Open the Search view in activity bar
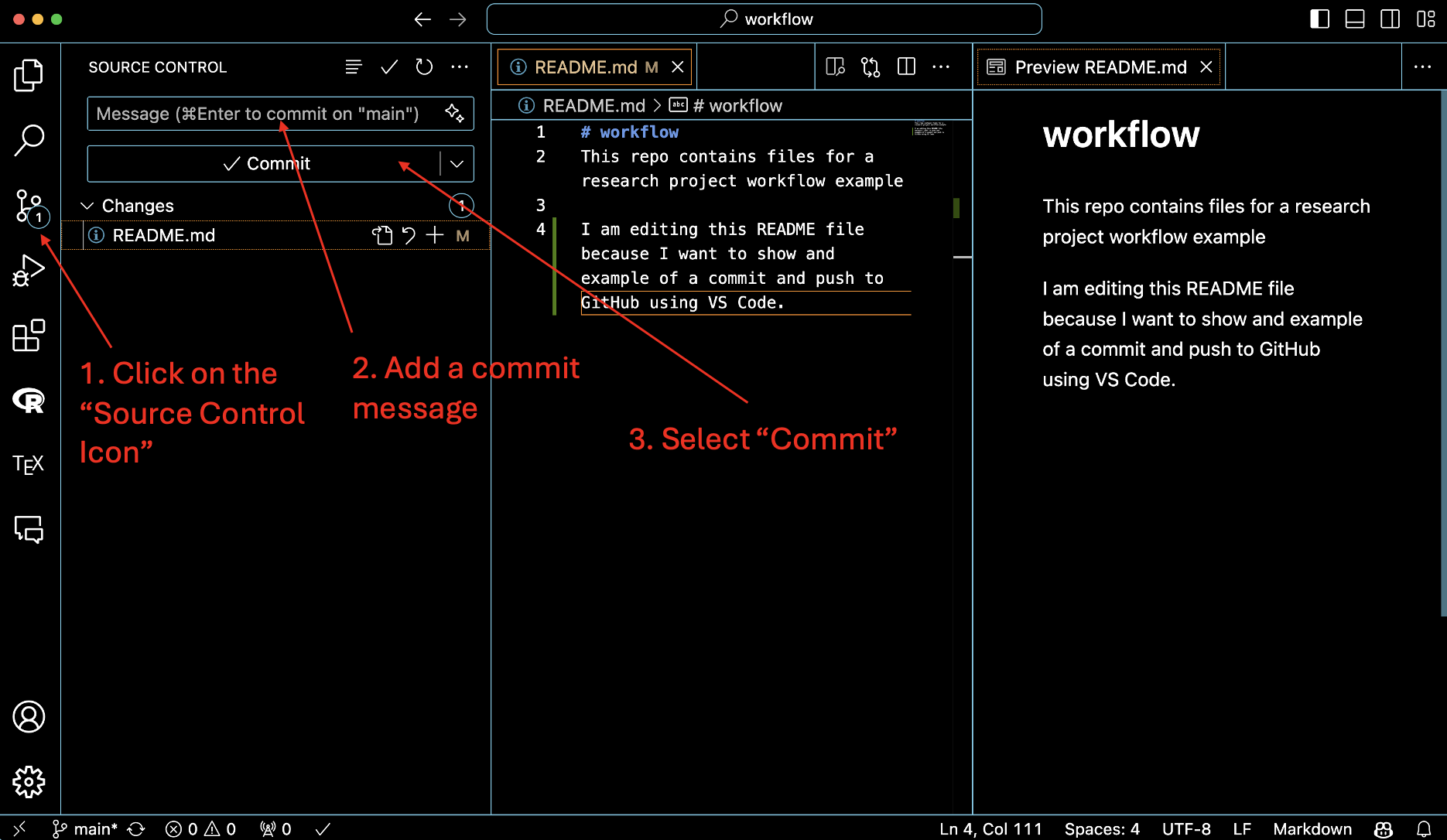 tap(29, 140)
